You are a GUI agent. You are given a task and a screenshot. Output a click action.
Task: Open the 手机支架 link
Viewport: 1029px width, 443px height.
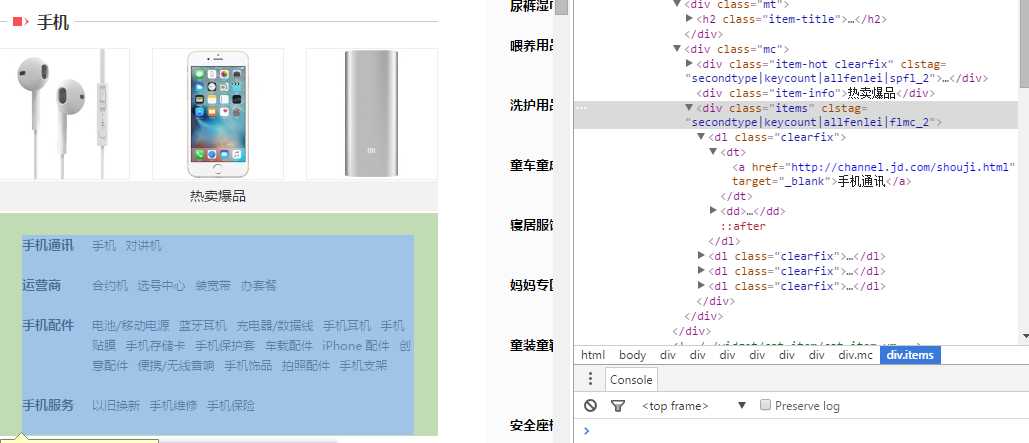363,366
